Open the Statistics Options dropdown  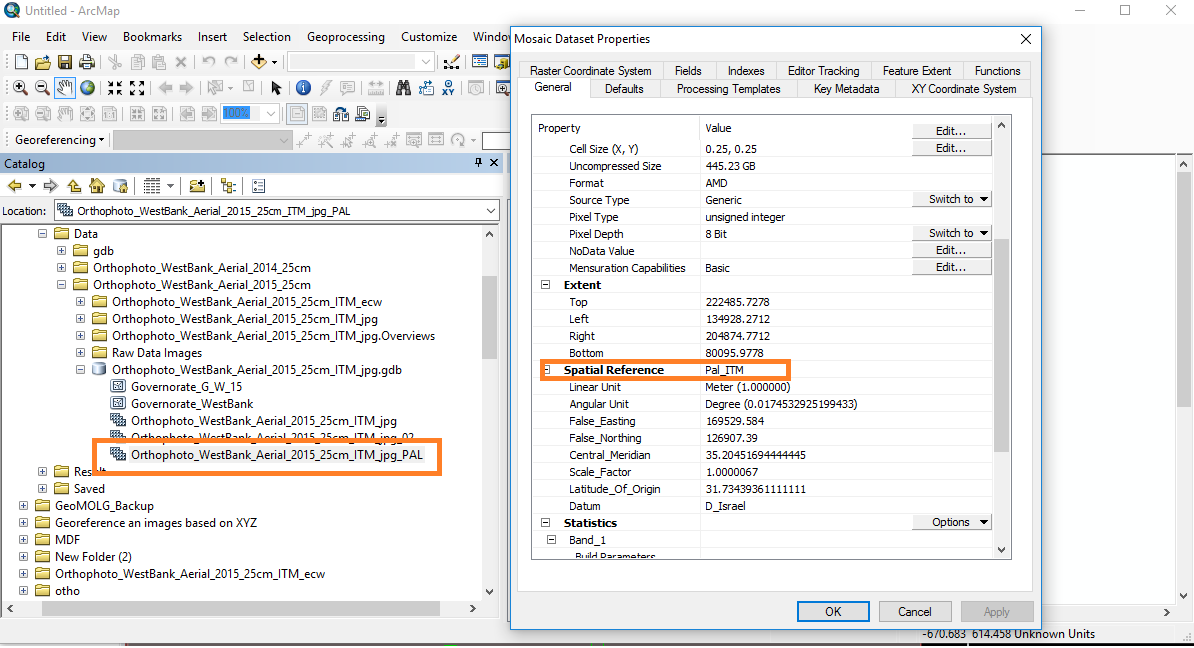coord(952,522)
